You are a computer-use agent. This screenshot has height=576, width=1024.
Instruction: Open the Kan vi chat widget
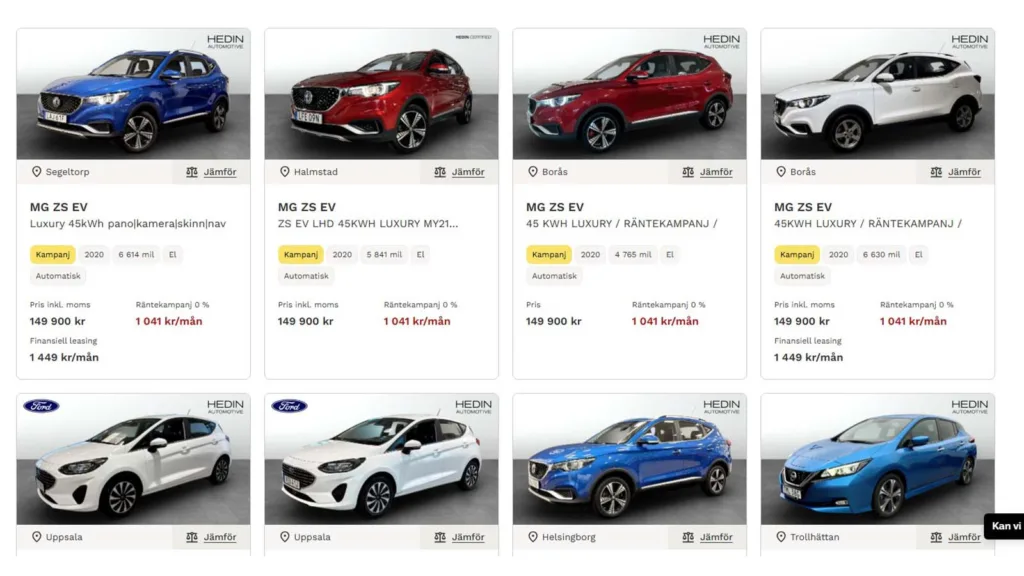(x=1004, y=526)
